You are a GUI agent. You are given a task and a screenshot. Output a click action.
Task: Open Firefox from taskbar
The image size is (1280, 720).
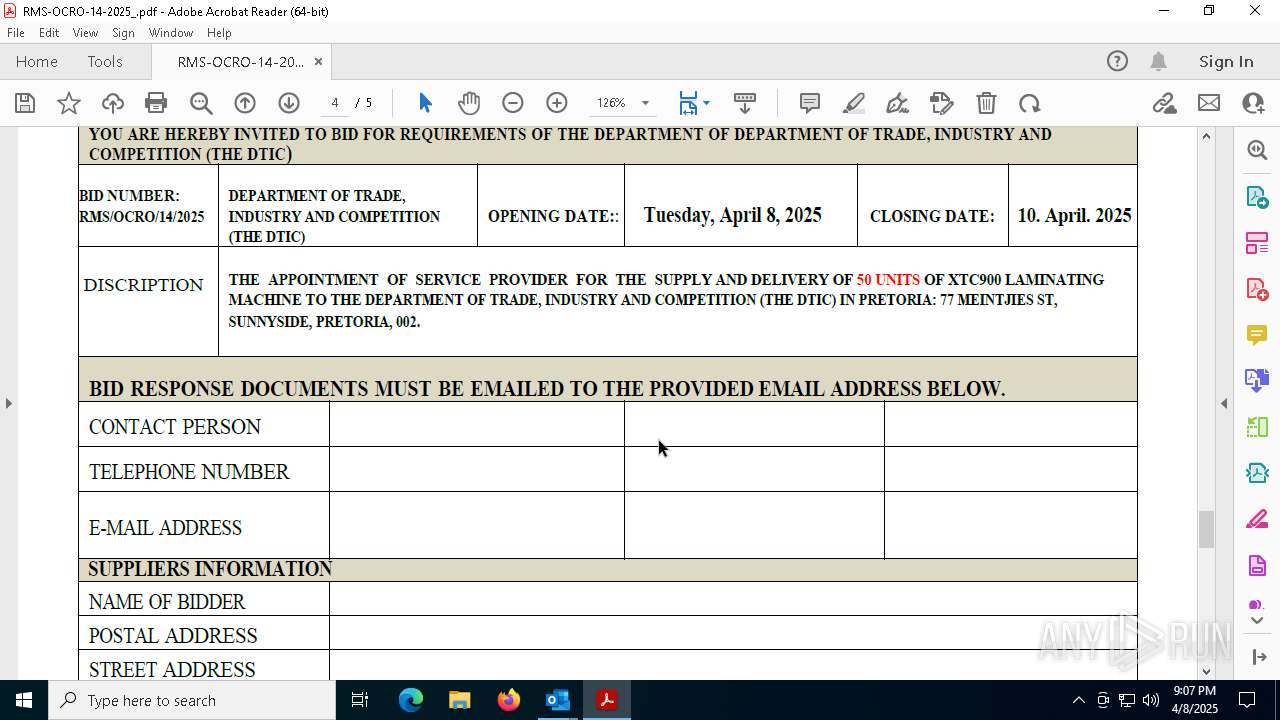pyautogui.click(x=509, y=700)
